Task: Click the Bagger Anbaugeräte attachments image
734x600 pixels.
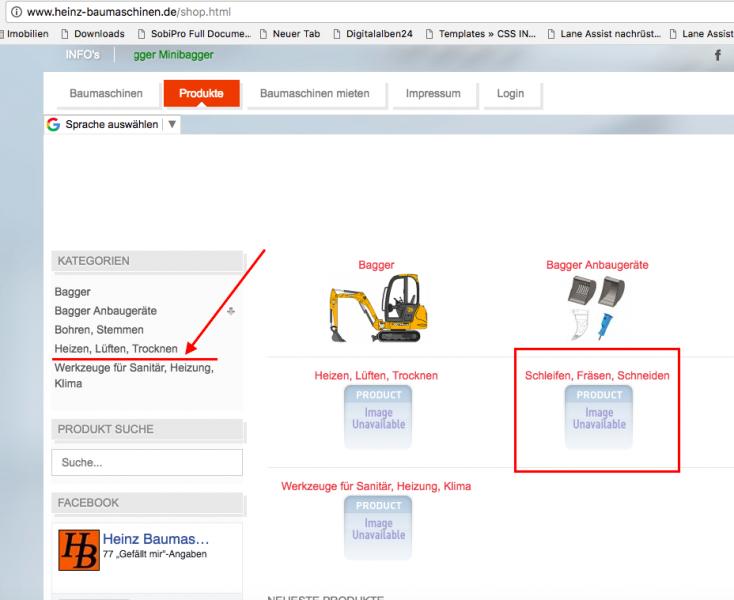Action: 597,307
